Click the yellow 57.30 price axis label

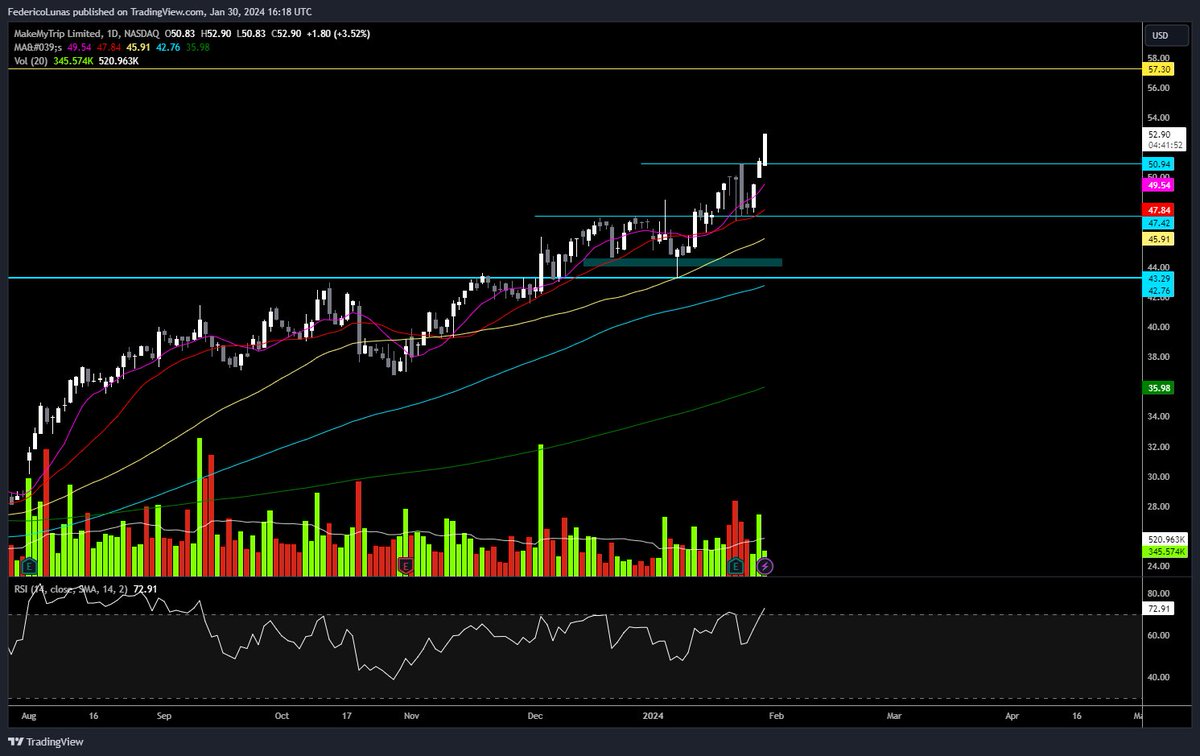(1158, 70)
